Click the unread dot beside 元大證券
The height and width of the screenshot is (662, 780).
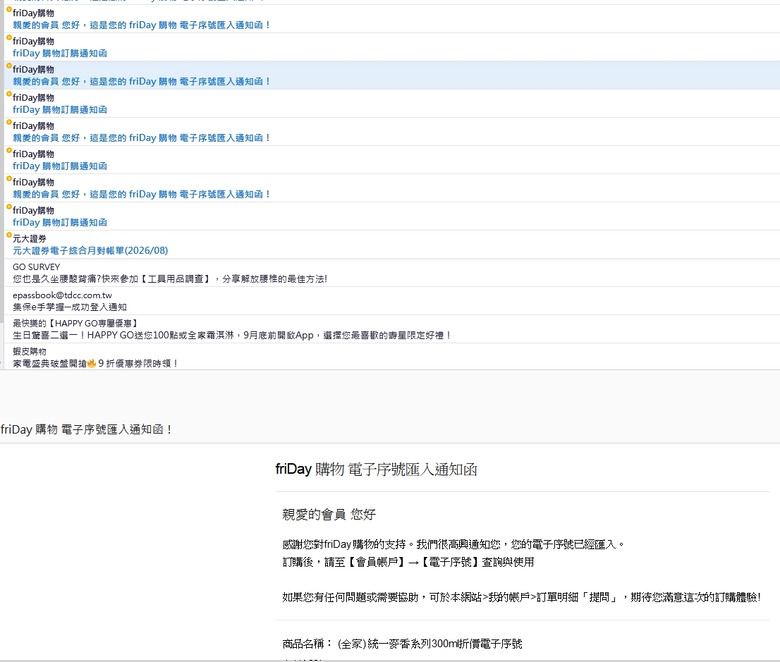[x=9, y=235]
